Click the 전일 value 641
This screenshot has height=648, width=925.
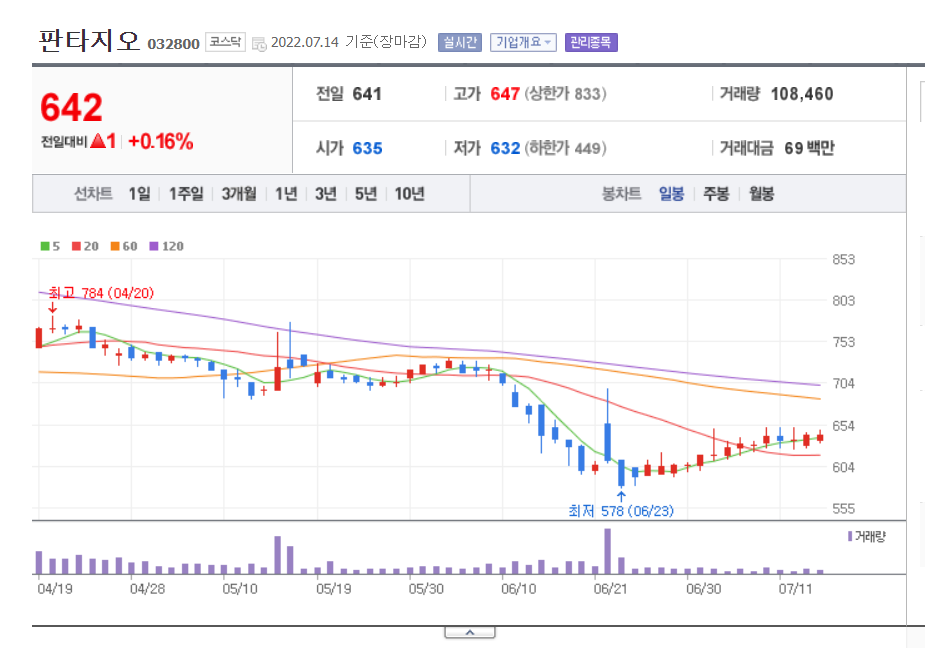pyautogui.click(x=367, y=94)
